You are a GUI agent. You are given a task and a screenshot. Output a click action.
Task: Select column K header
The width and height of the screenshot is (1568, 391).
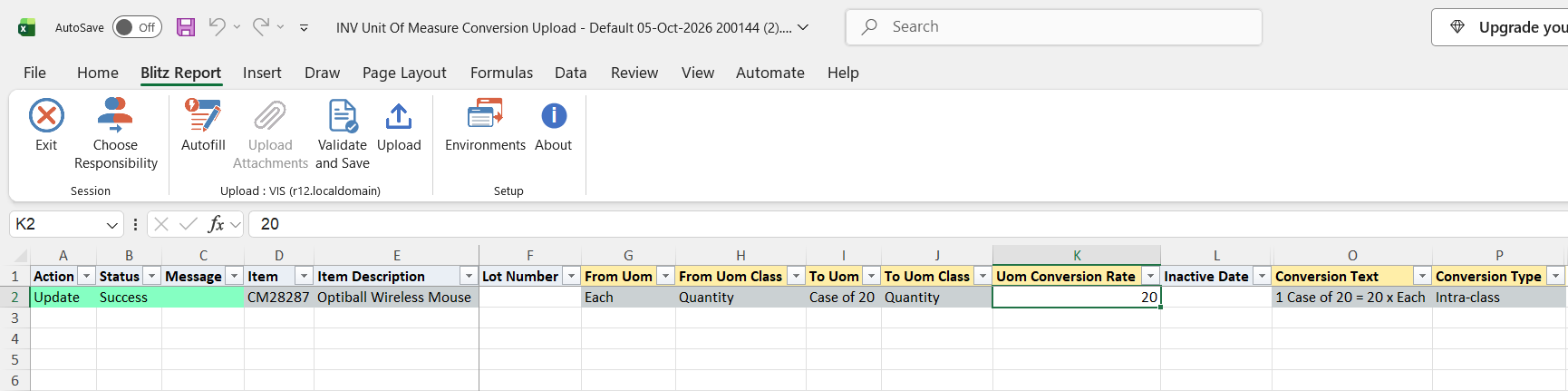point(1077,255)
